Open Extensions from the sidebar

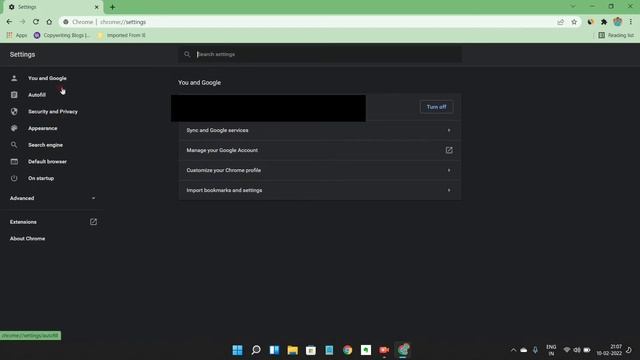(x=53, y=222)
